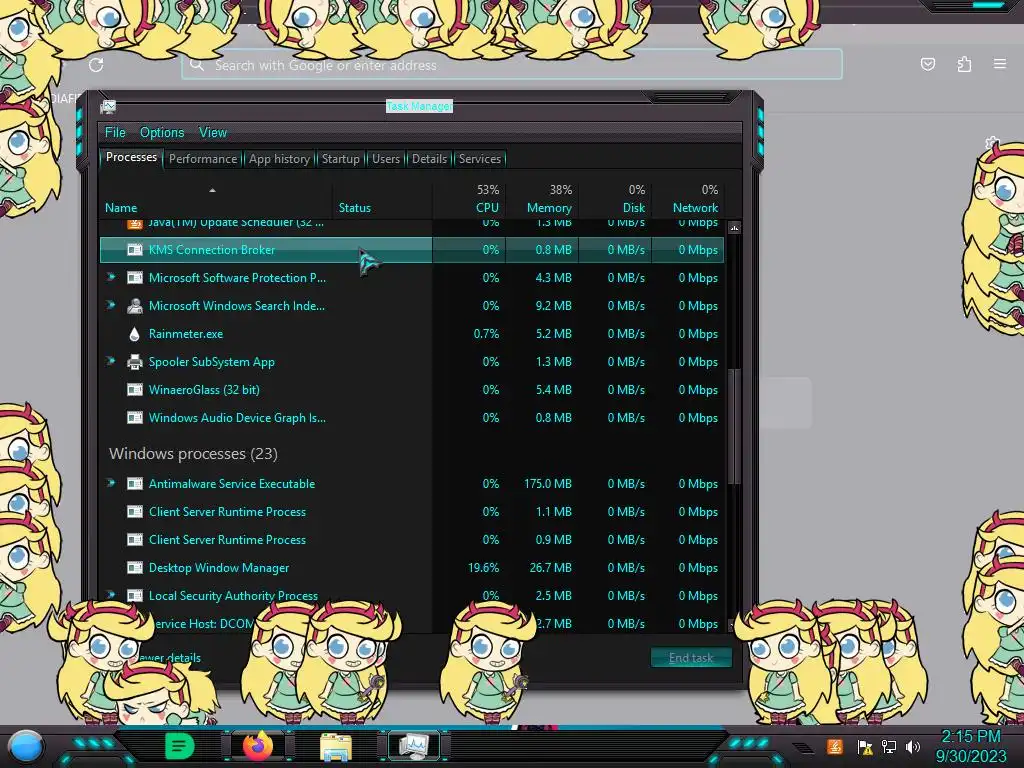The width and height of the screenshot is (1024, 768).
Task: Click the Local Security Authority Process icon
Action: coord(135,596)
